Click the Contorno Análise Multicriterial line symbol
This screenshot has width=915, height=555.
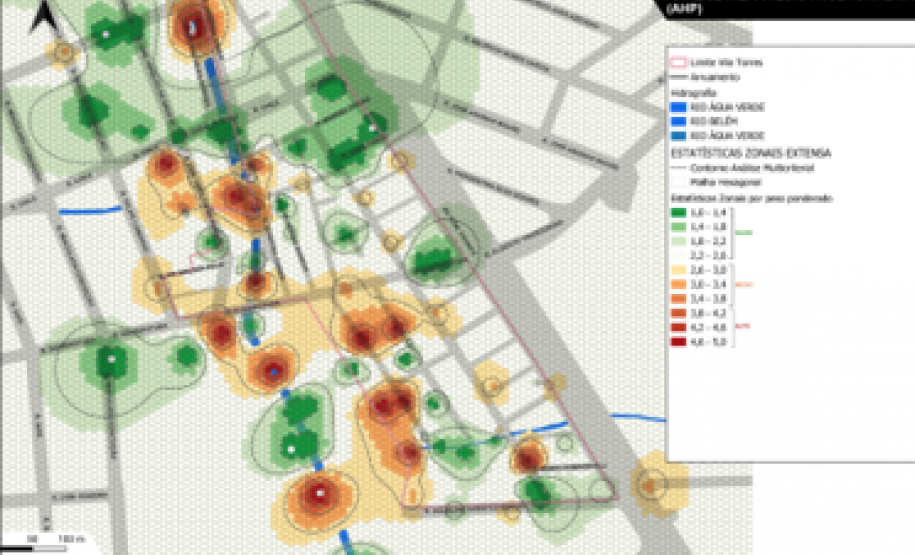(677, 168)
